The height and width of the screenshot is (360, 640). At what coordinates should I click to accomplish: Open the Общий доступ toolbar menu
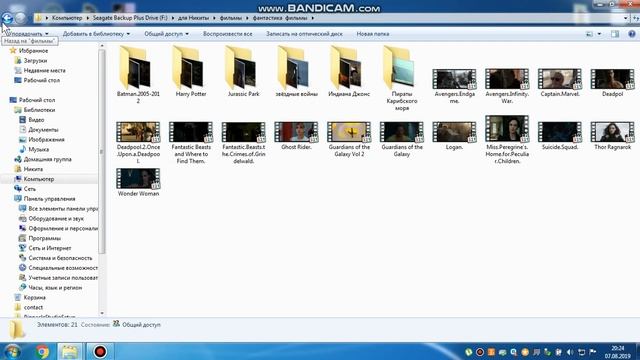click(x=166, y=34)
